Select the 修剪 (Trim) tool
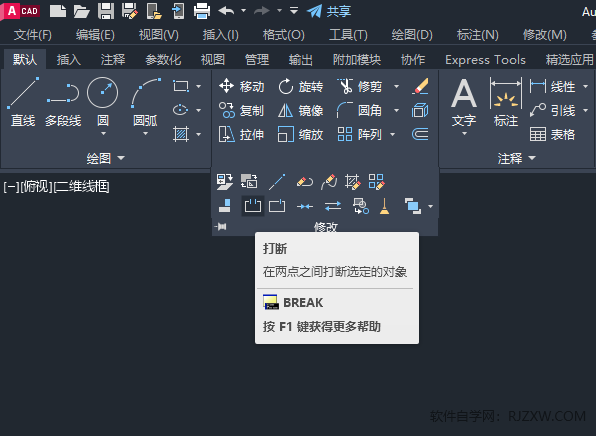596x436 pixels. point(360,86)
